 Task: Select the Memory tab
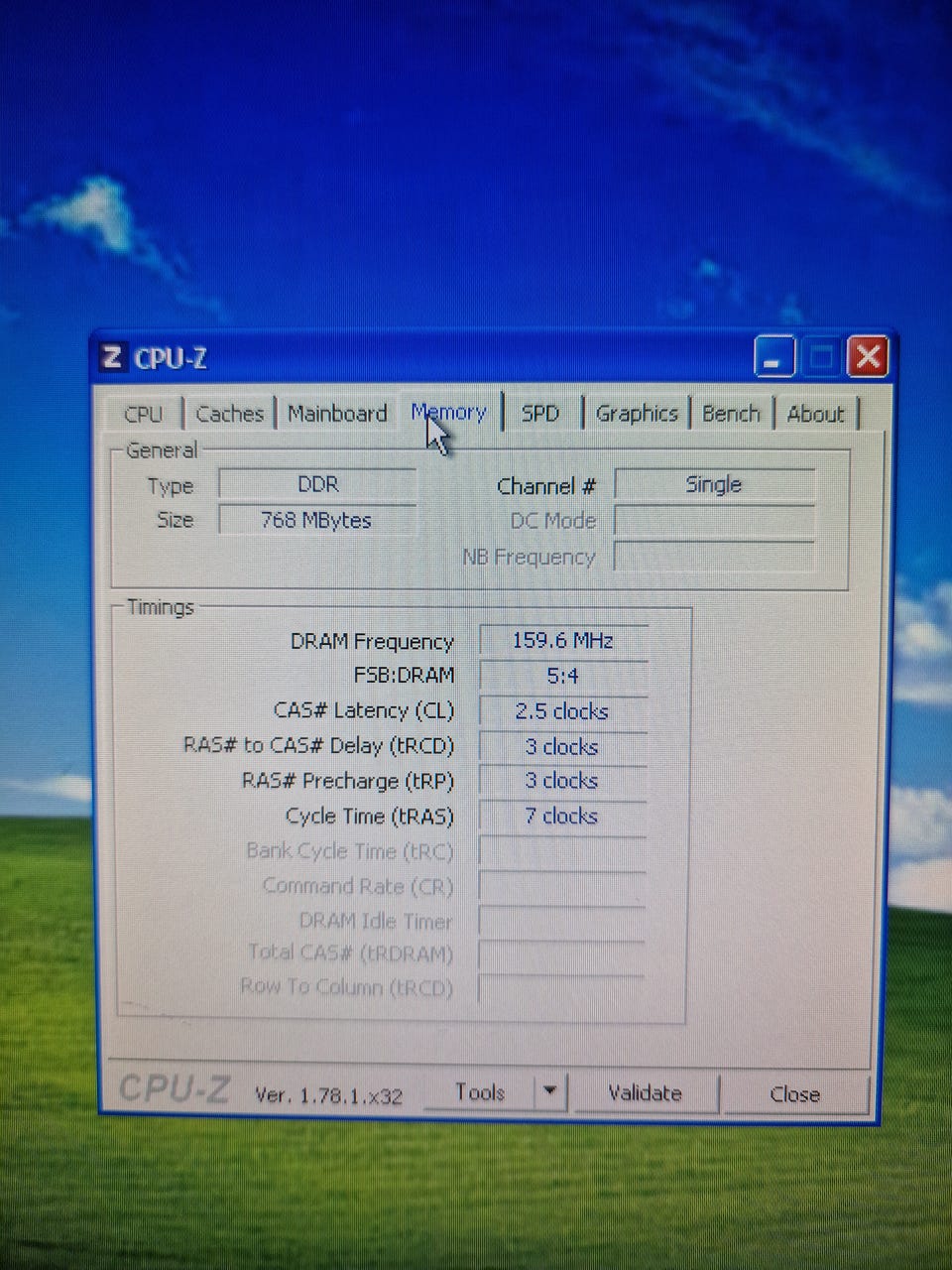tap(449, 412)
